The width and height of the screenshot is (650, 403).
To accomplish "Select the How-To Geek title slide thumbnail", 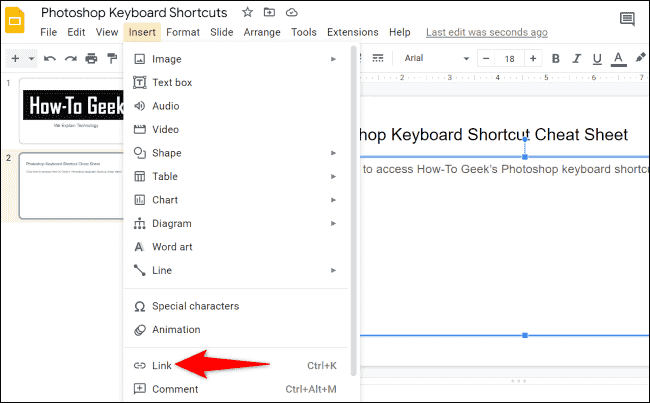I will click(69, 110).
